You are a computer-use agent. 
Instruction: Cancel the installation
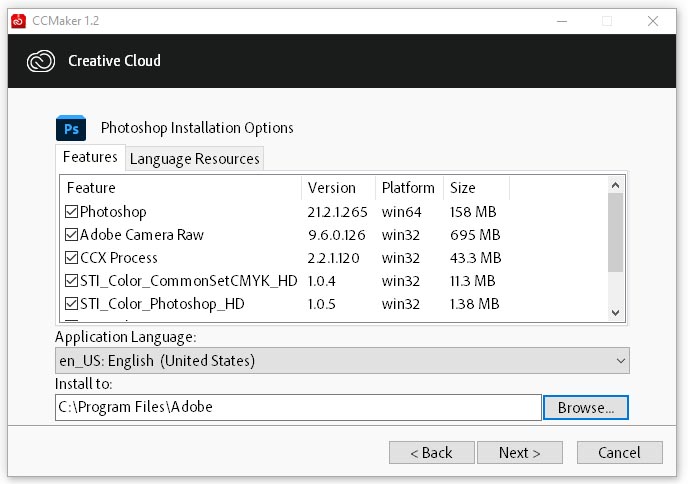click(620, 452)
